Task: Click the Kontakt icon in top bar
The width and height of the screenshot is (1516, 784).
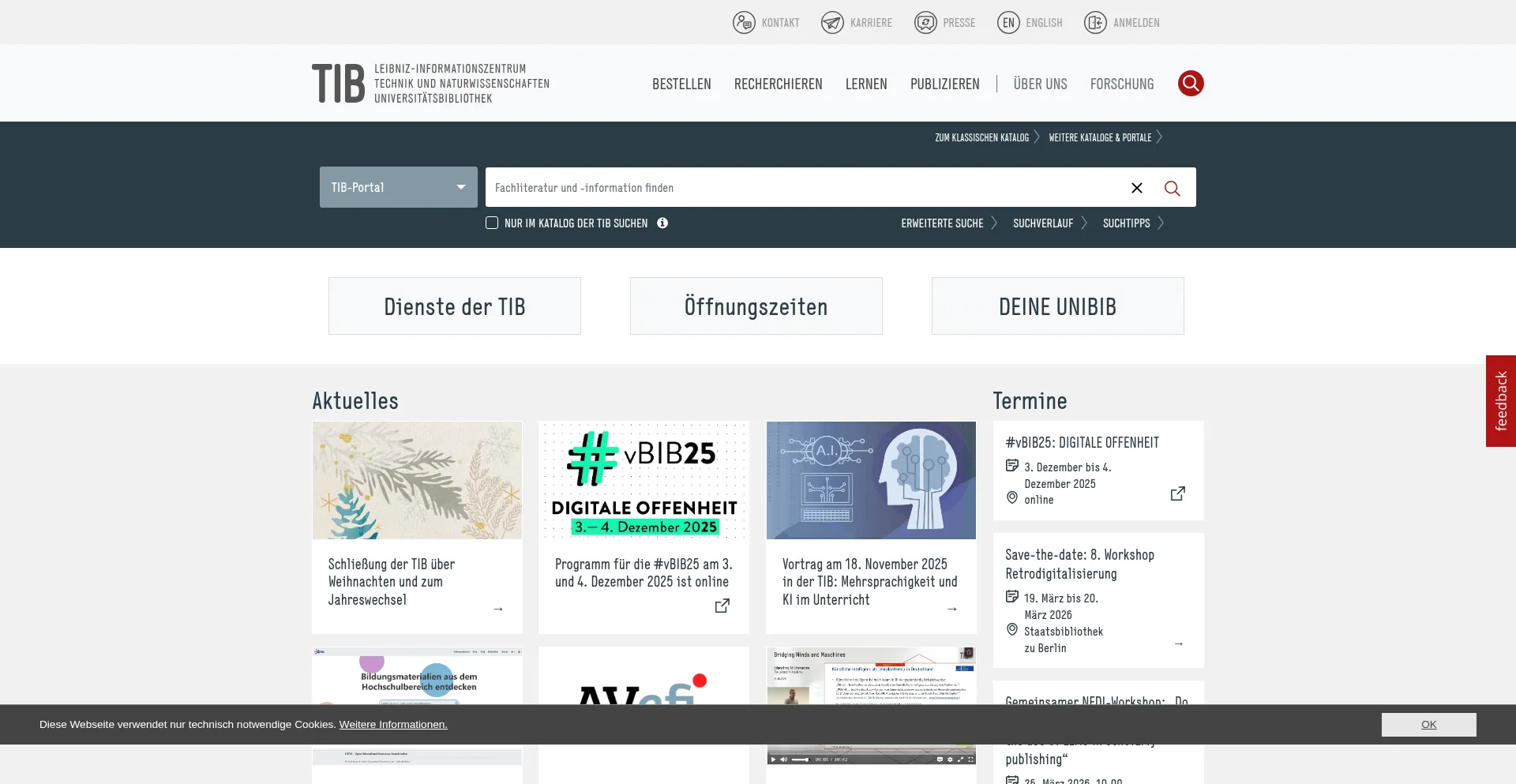Action: (743, 23)
